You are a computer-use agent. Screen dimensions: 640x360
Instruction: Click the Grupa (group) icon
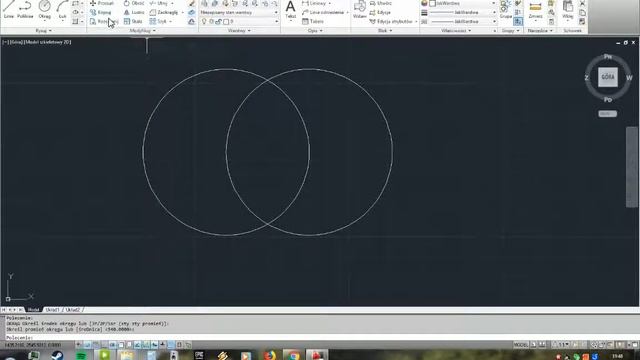point(506,10)
